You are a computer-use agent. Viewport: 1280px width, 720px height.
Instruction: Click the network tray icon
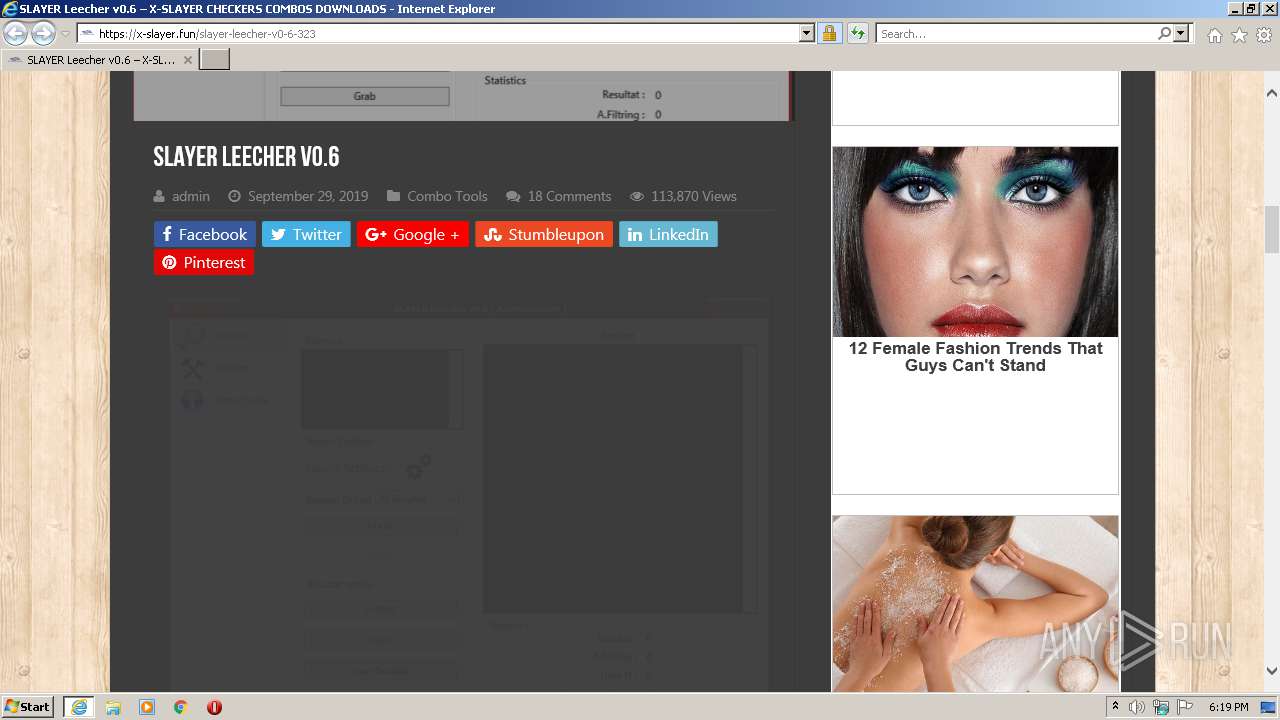point(1161,707)
